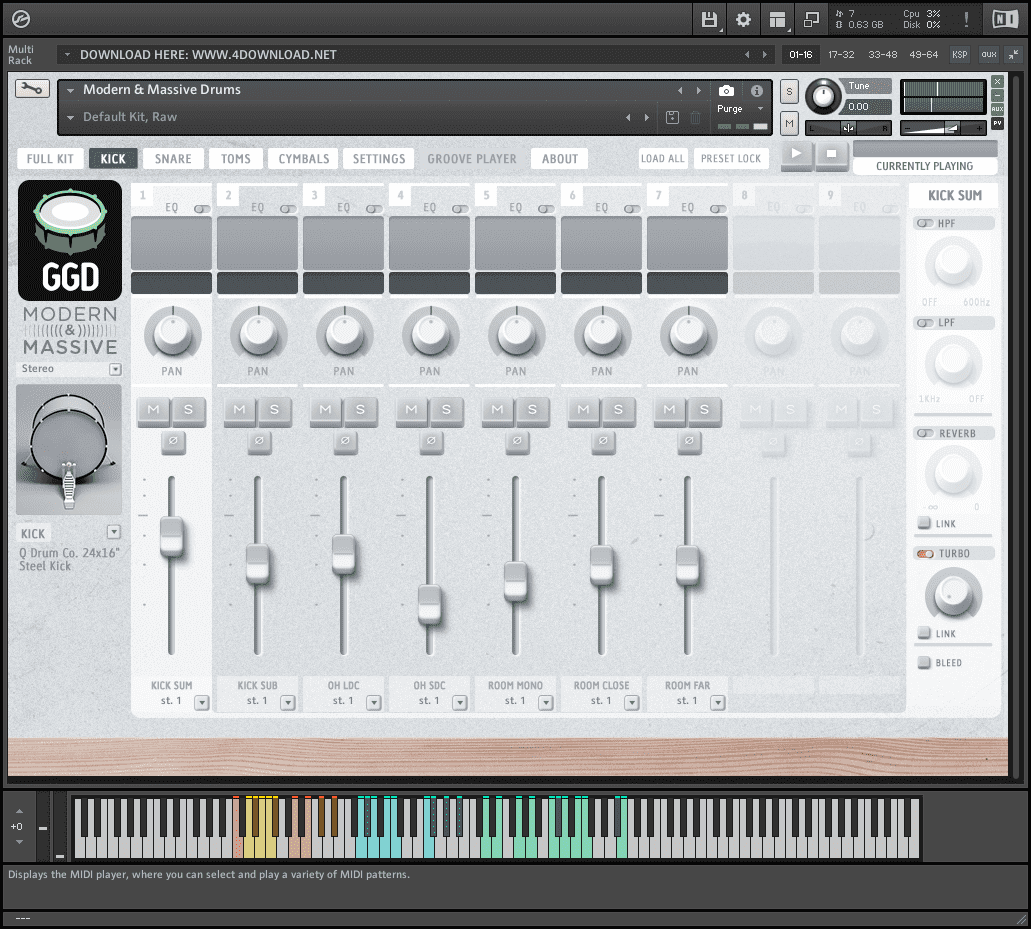Click the phase invert on OH SDC channel
Viewport: 1031px width, 929px height.
point(431,441)
